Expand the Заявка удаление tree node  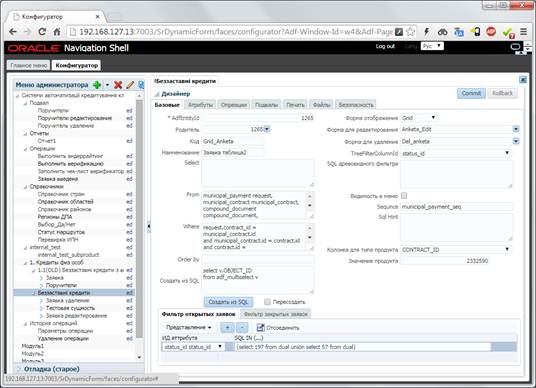(x=41, y=301)
